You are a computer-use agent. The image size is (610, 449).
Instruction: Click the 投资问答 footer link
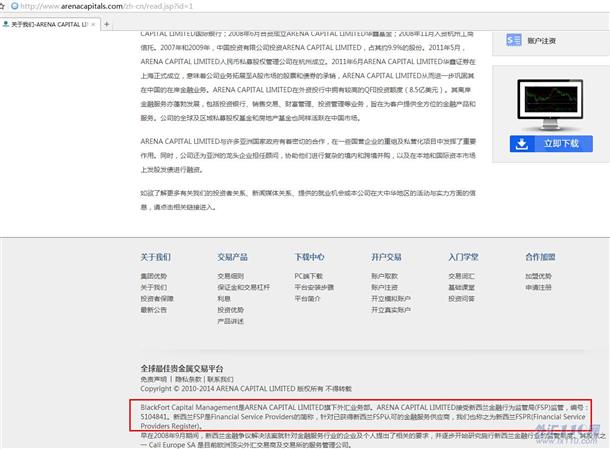pos(461,298)
